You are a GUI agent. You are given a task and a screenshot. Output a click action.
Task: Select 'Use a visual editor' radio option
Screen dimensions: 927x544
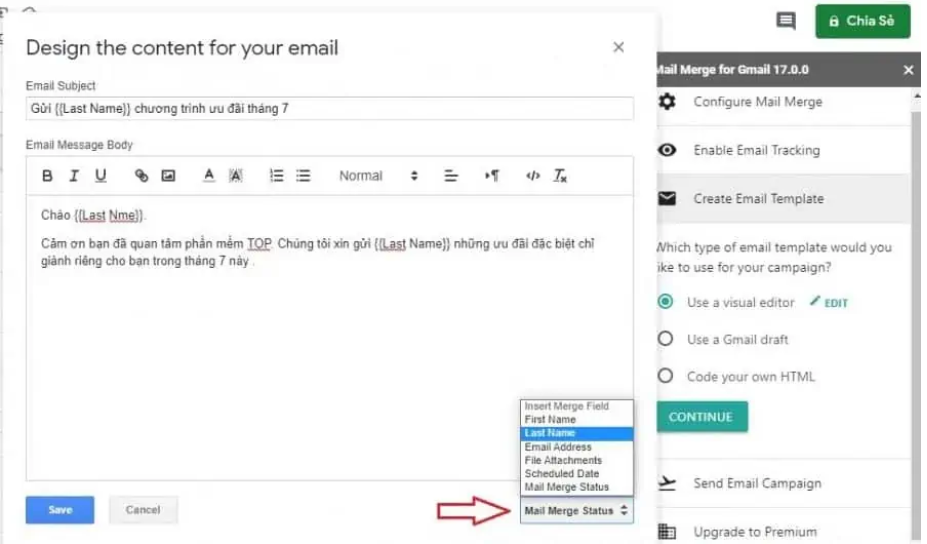(666, 302)
